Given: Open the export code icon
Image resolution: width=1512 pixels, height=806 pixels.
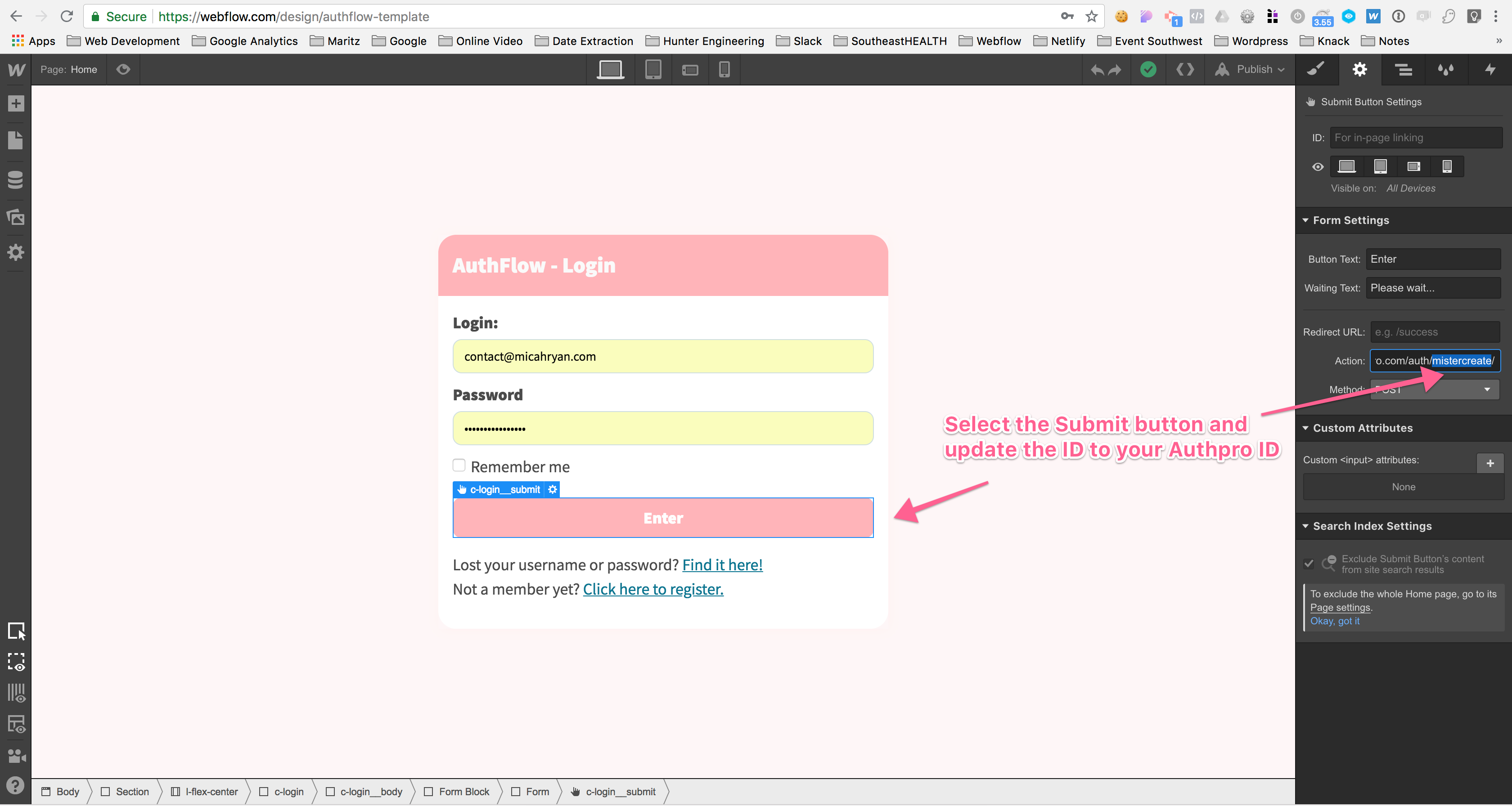Looking at the screenshot, I should [x=1185, y=69].
